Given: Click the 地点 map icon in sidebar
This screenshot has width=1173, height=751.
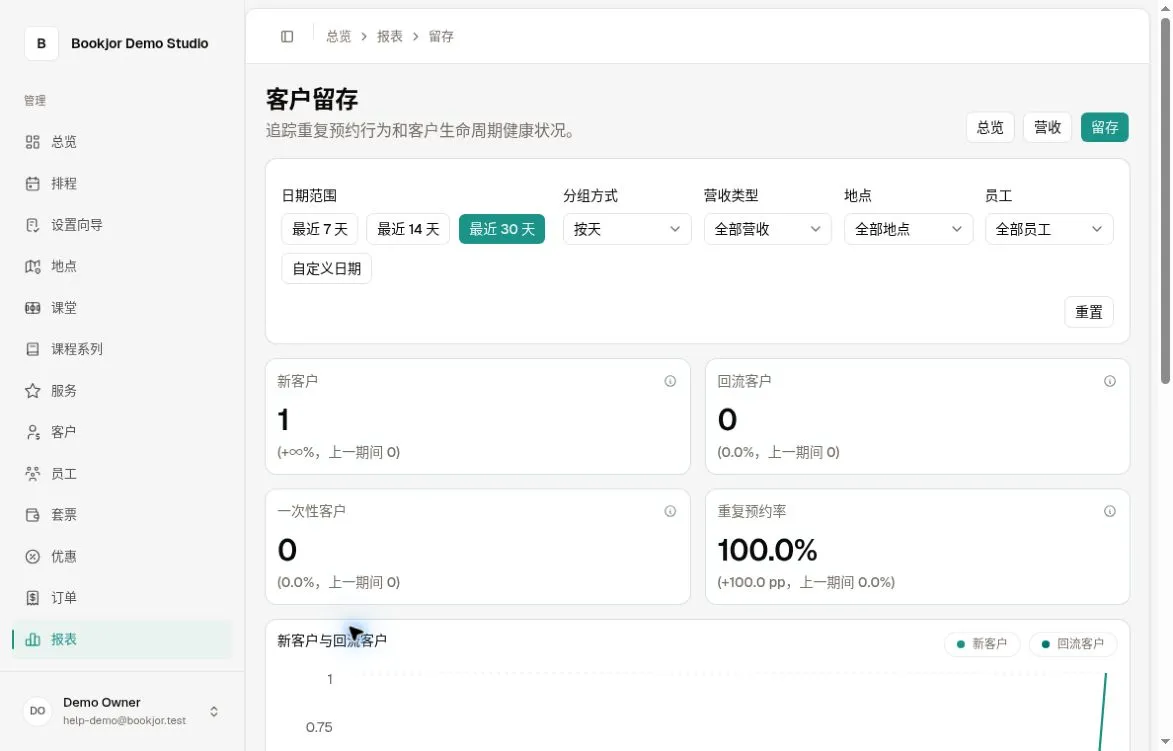Looking at the screenshot, I should coord(32,266).
